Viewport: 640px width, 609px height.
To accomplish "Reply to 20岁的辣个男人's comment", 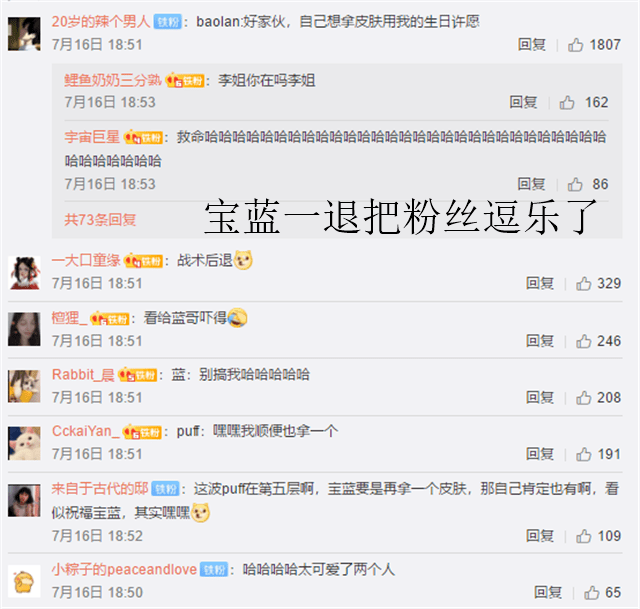I will 532,44.
